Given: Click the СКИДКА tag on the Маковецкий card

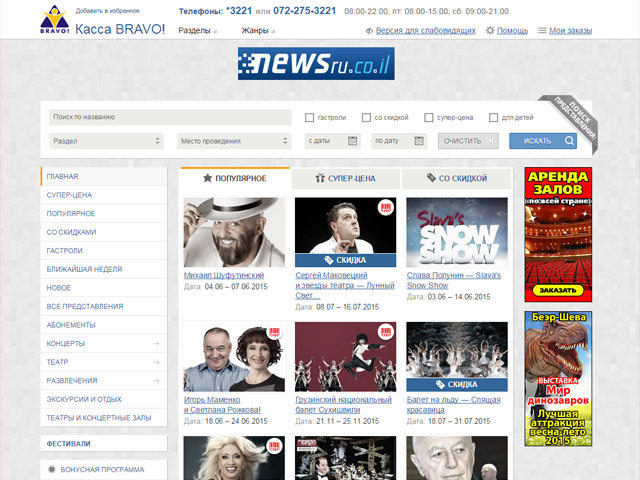Looking at the screenshot, I should (345, 260).
